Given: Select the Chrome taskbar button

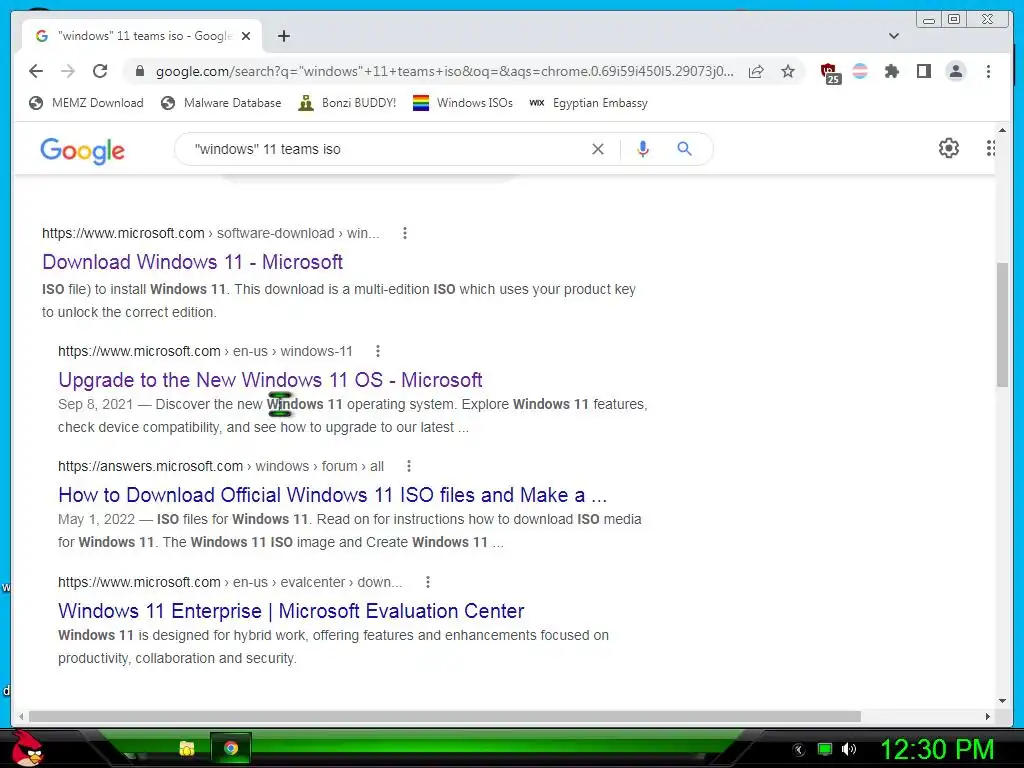Looking at the screenshot, I should 231,748.
